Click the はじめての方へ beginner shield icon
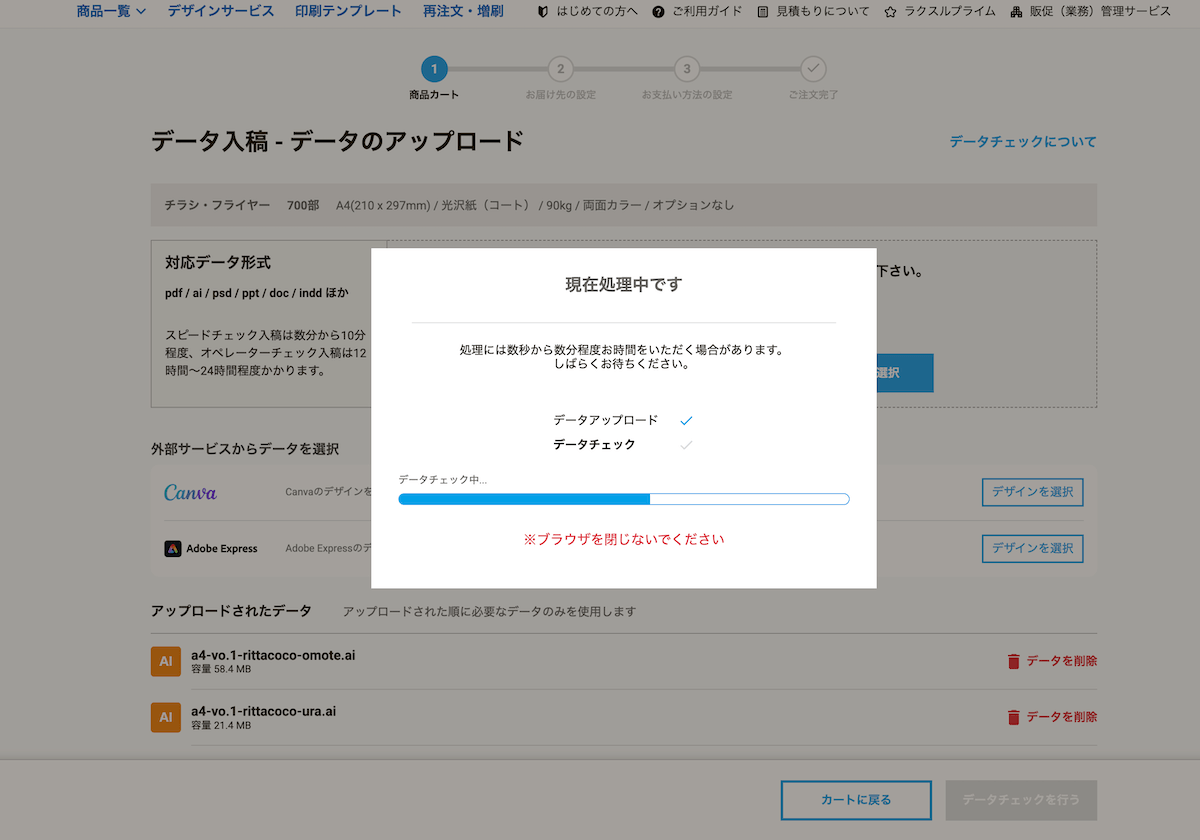1200x840 pixels. [x=544, y=12]
